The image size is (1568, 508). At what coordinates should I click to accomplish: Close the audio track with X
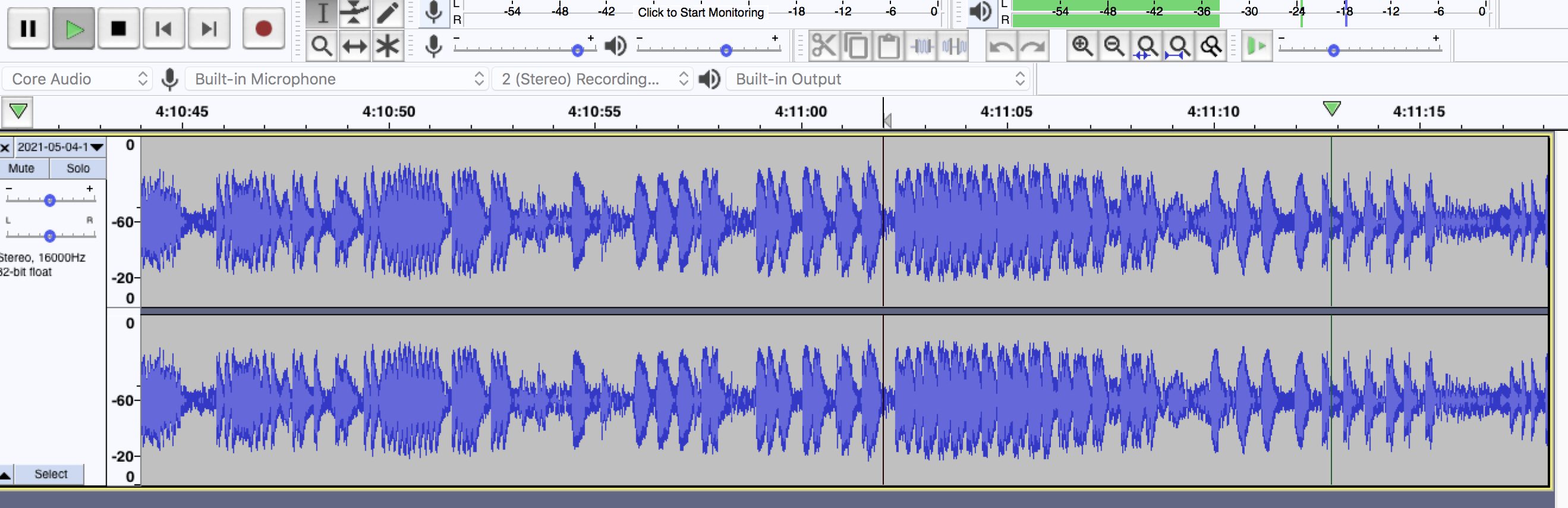click(5, 148)
